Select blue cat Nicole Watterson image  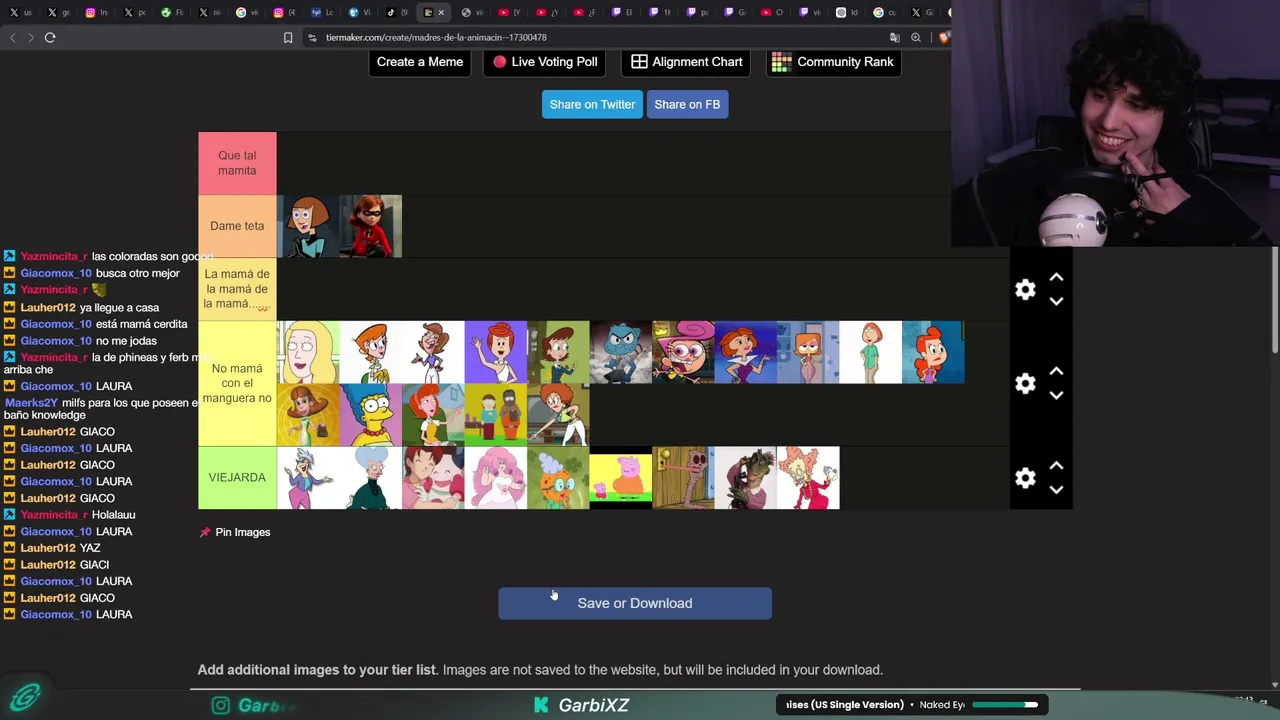click(x=621, y=352)
